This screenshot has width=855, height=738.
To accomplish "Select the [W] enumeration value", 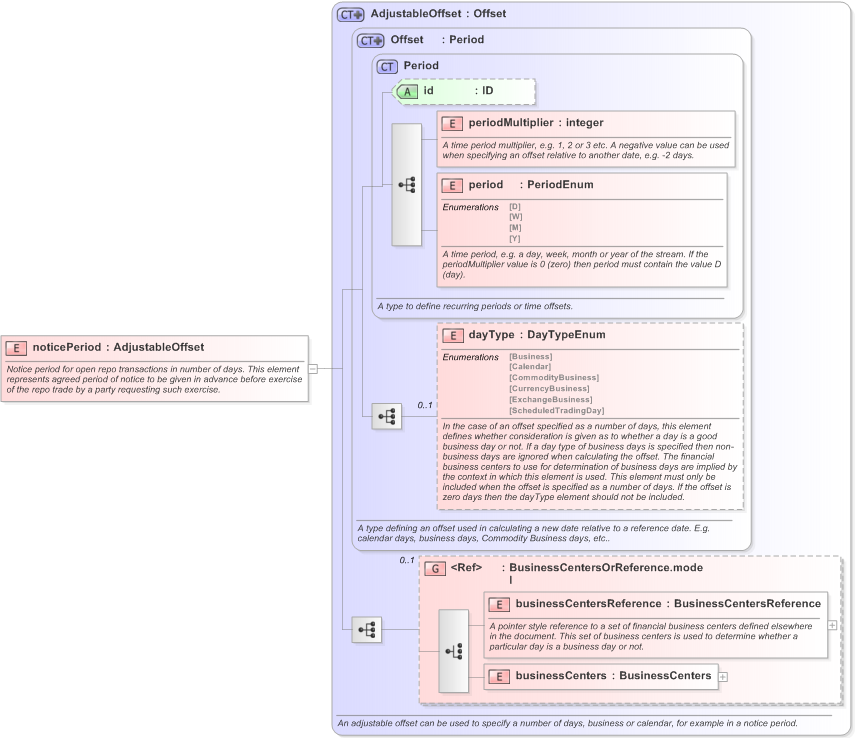I will click(515, 217).
